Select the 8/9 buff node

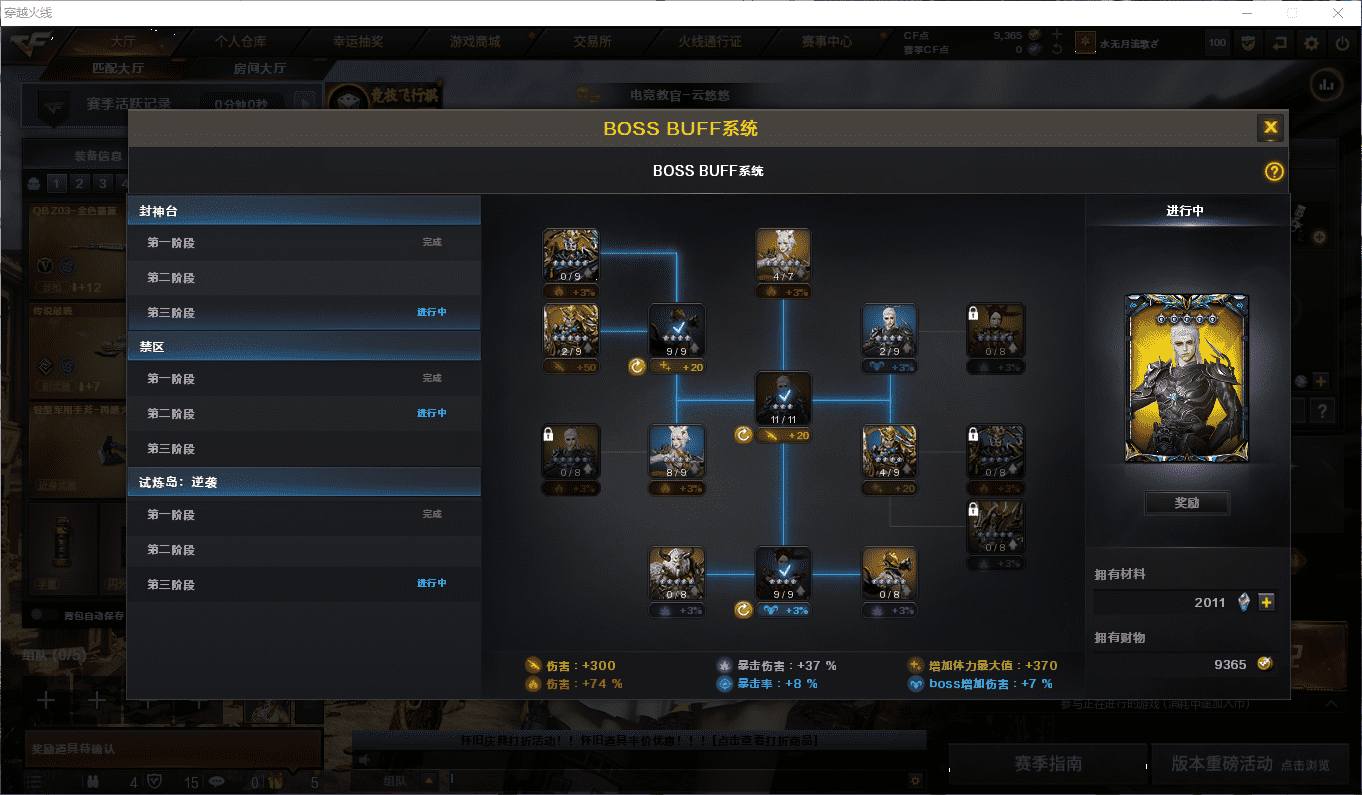coord(677,453)
